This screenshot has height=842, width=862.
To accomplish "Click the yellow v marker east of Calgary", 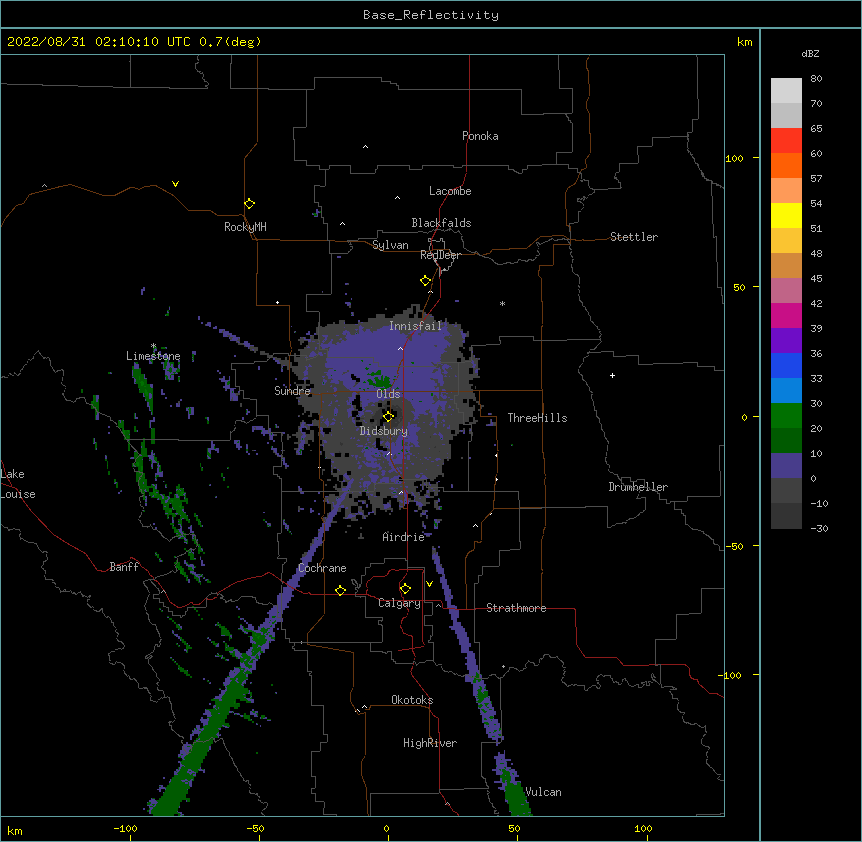I will pyautogui.click(x=429, y=584).
